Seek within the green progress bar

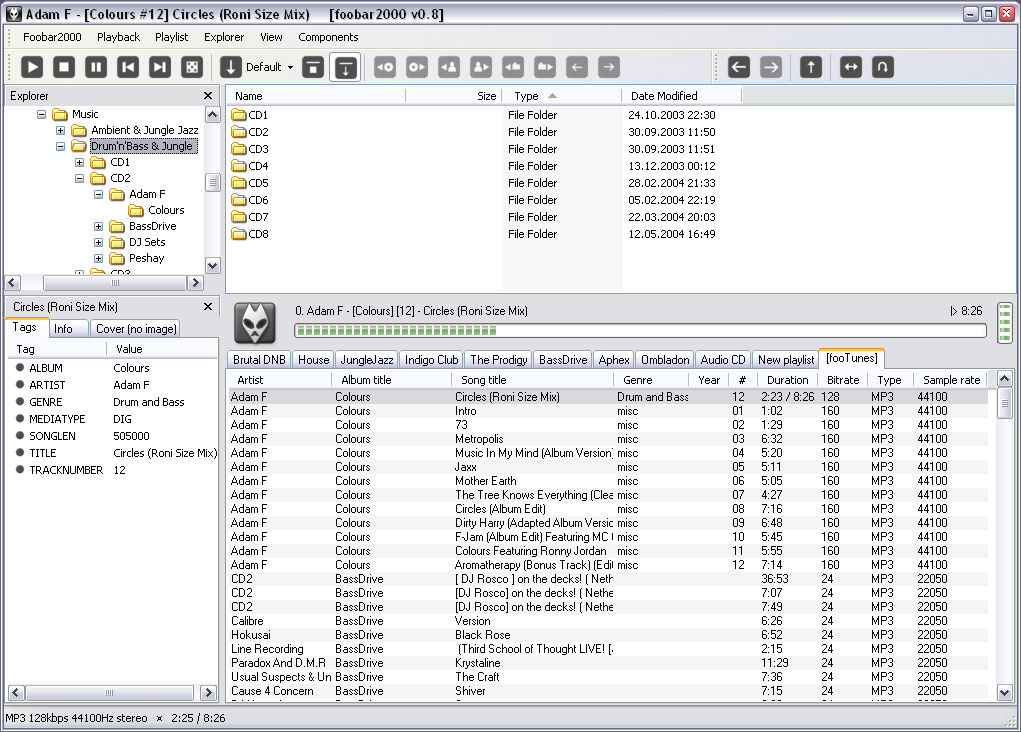[640, 331]
